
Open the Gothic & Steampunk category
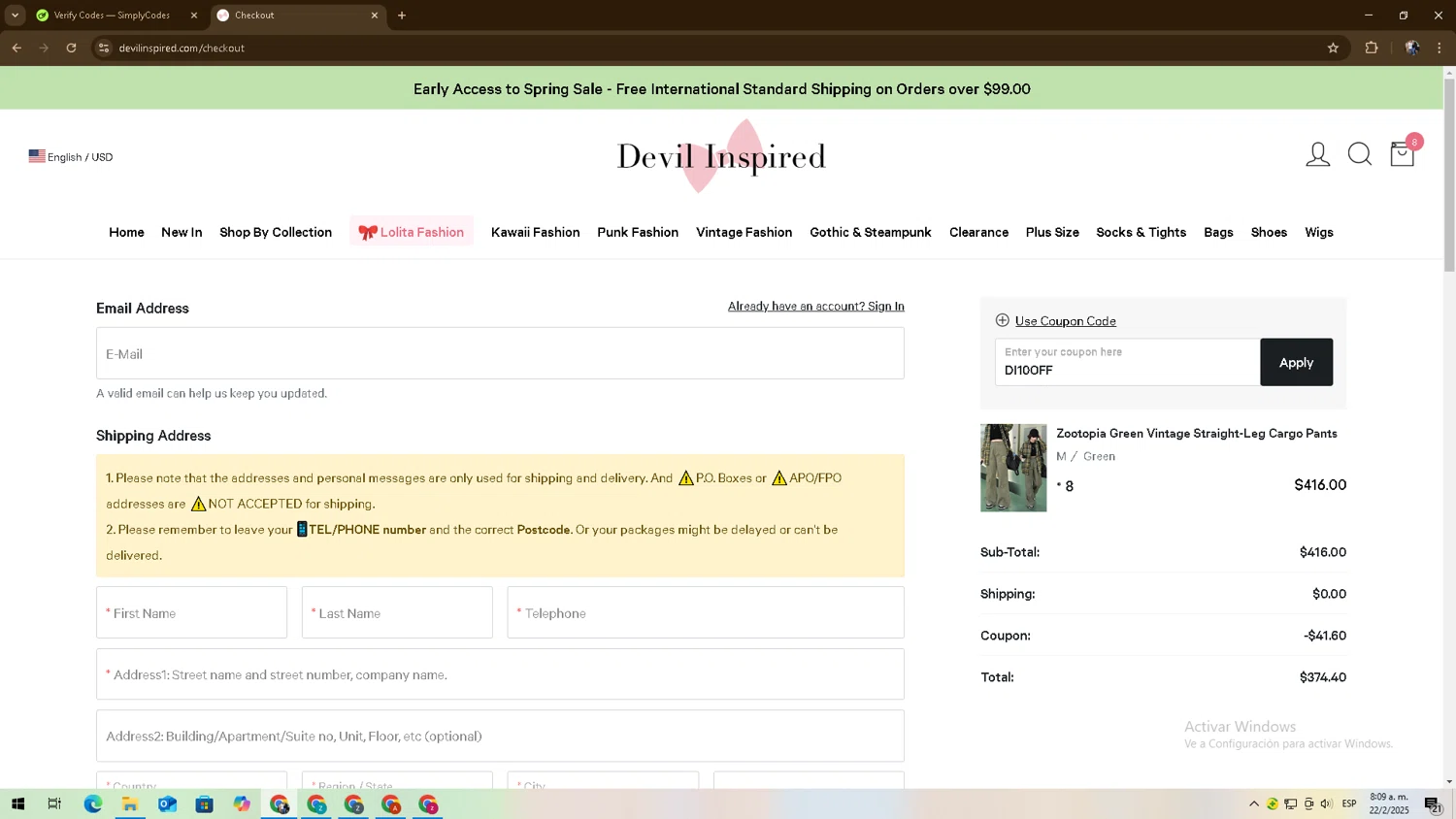tap(871, 232)
